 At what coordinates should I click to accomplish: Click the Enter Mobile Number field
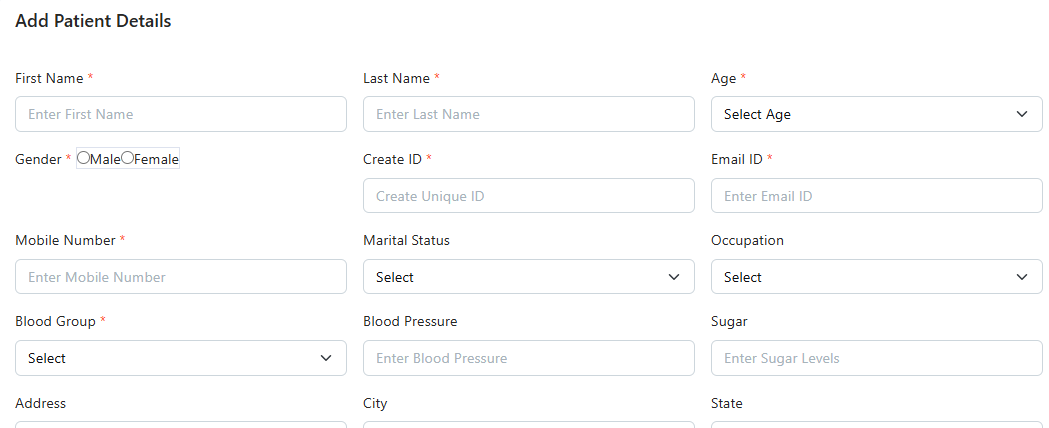tap(181, 277)
